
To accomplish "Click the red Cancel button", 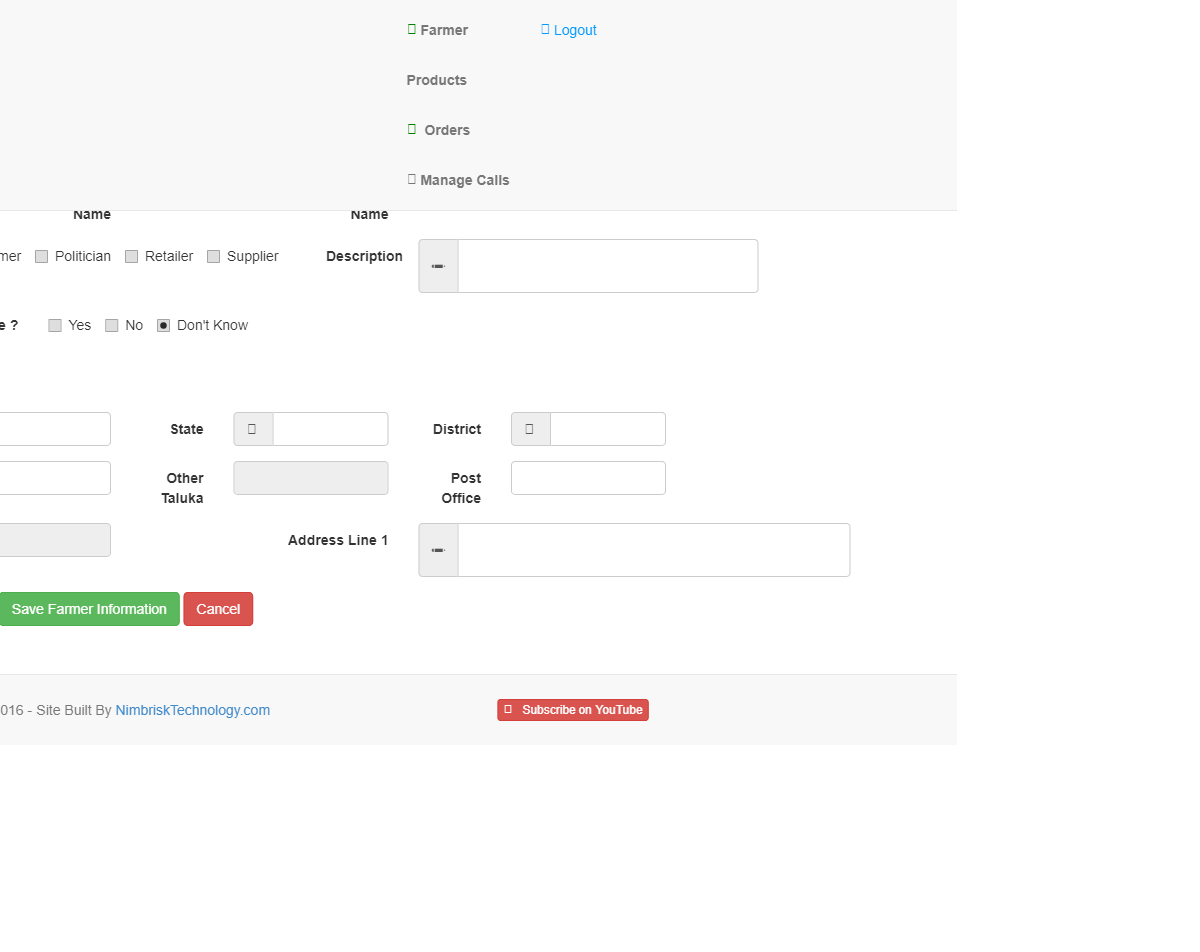I will 218,609.
